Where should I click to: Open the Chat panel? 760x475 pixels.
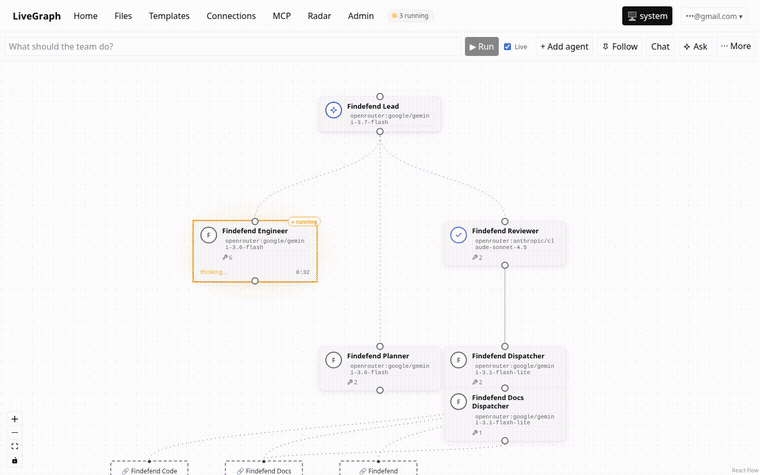click(660, 47)
